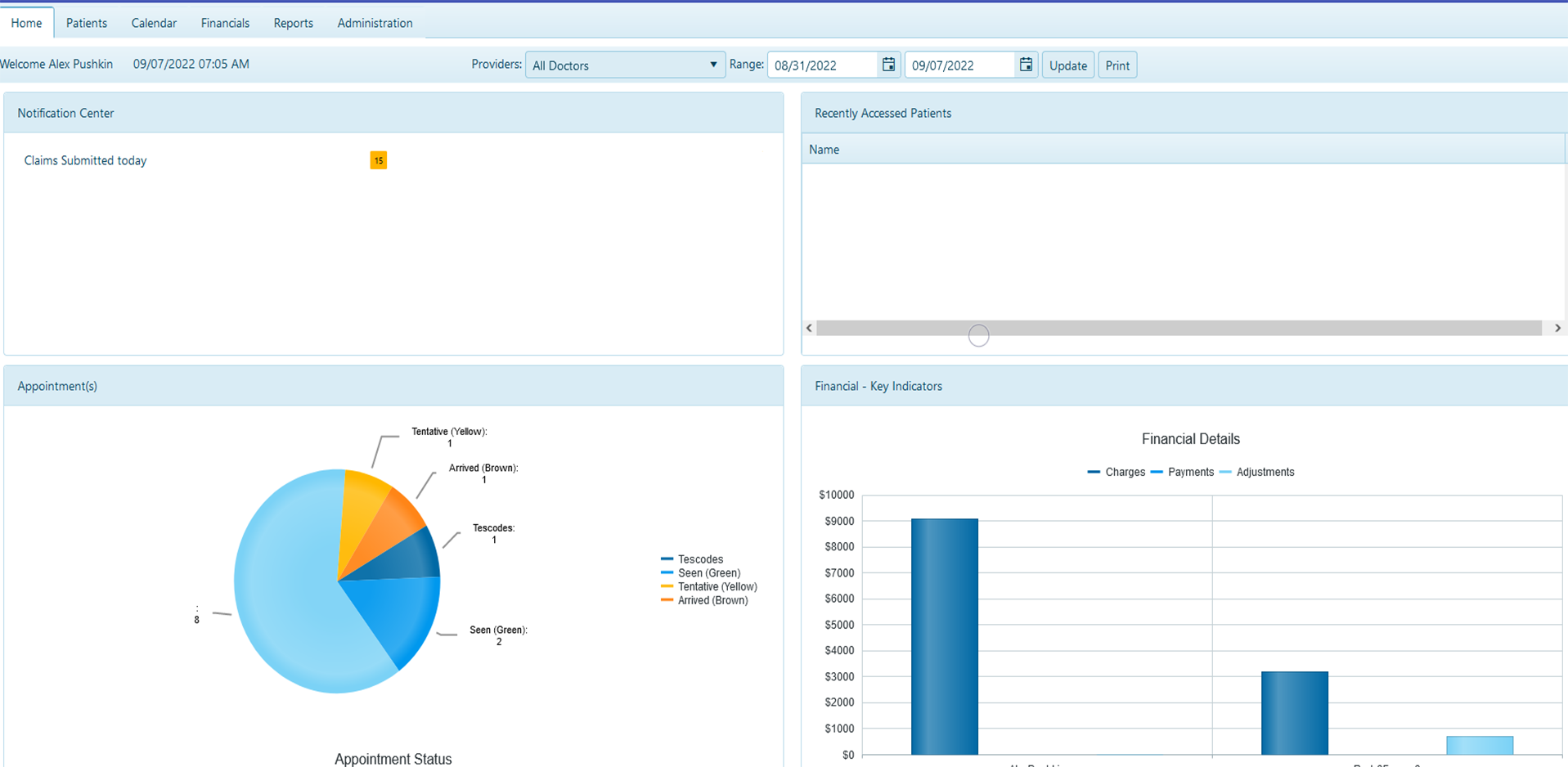Click the Update button
Image resolution: width=1568 pixels, height=767 pixels.
click(1067, 65)
